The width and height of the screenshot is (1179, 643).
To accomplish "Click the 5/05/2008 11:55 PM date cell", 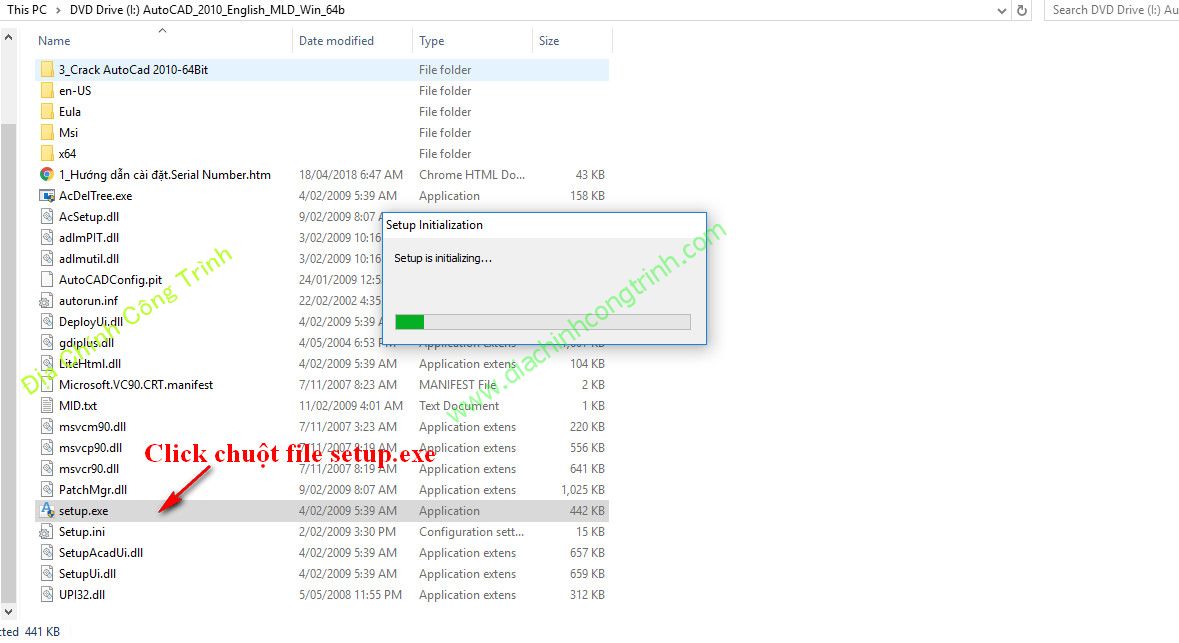I will 350,595.
